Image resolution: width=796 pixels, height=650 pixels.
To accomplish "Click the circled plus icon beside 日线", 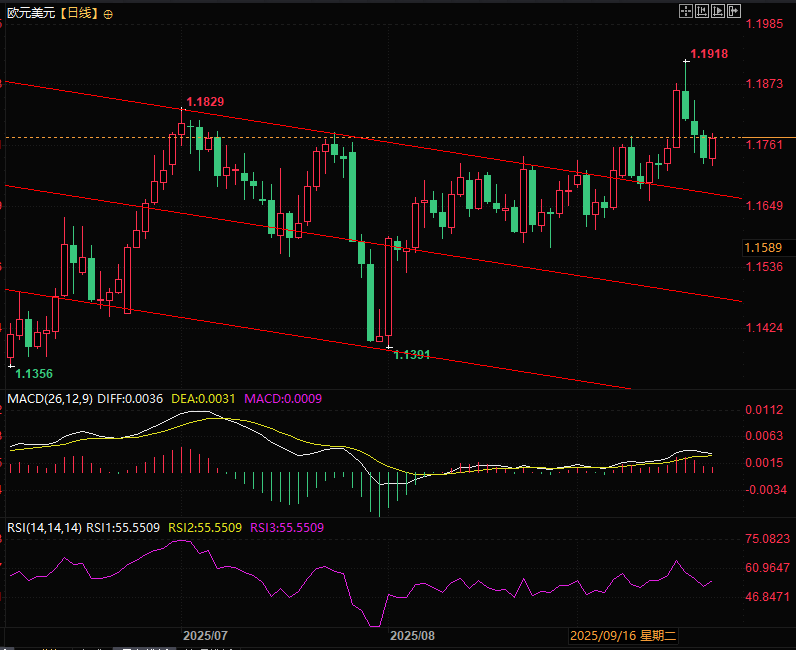I will point(108,14).
